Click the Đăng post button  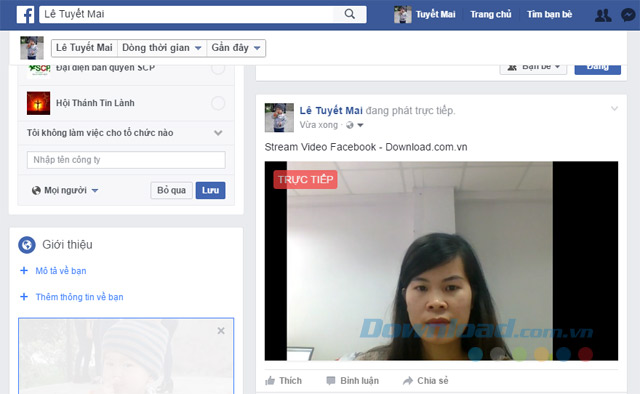click(598, 68)
